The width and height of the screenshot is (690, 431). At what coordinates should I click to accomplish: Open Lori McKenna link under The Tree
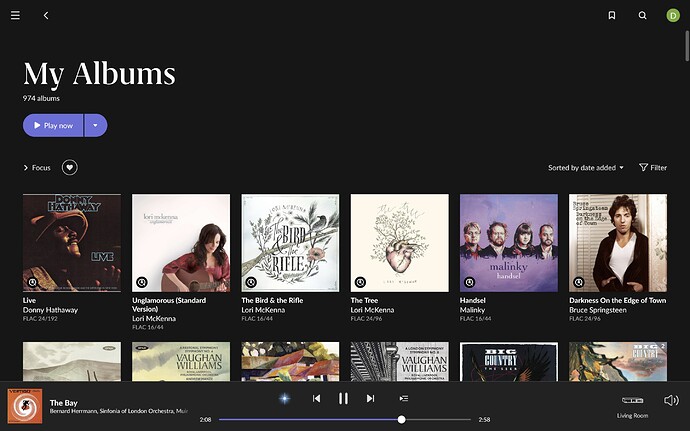tap(372, 310)
